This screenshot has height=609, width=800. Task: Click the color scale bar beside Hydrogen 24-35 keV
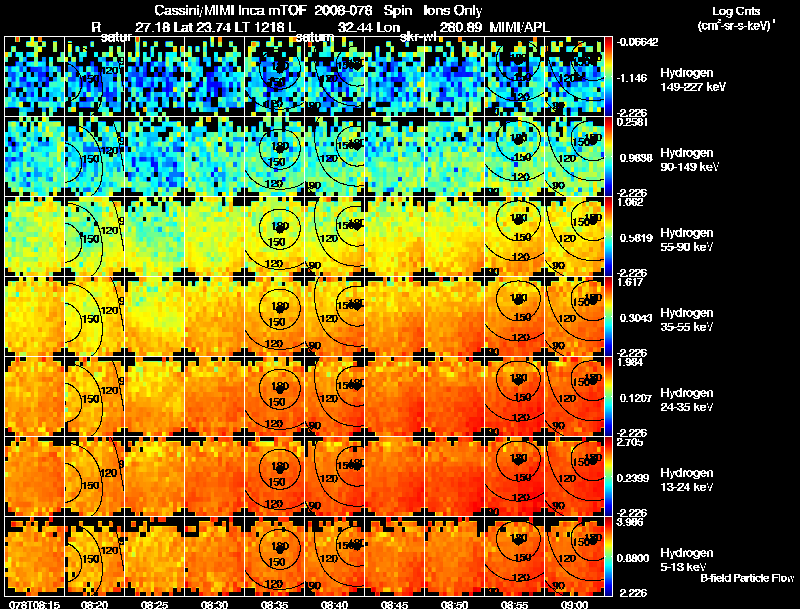pos(608,397)
